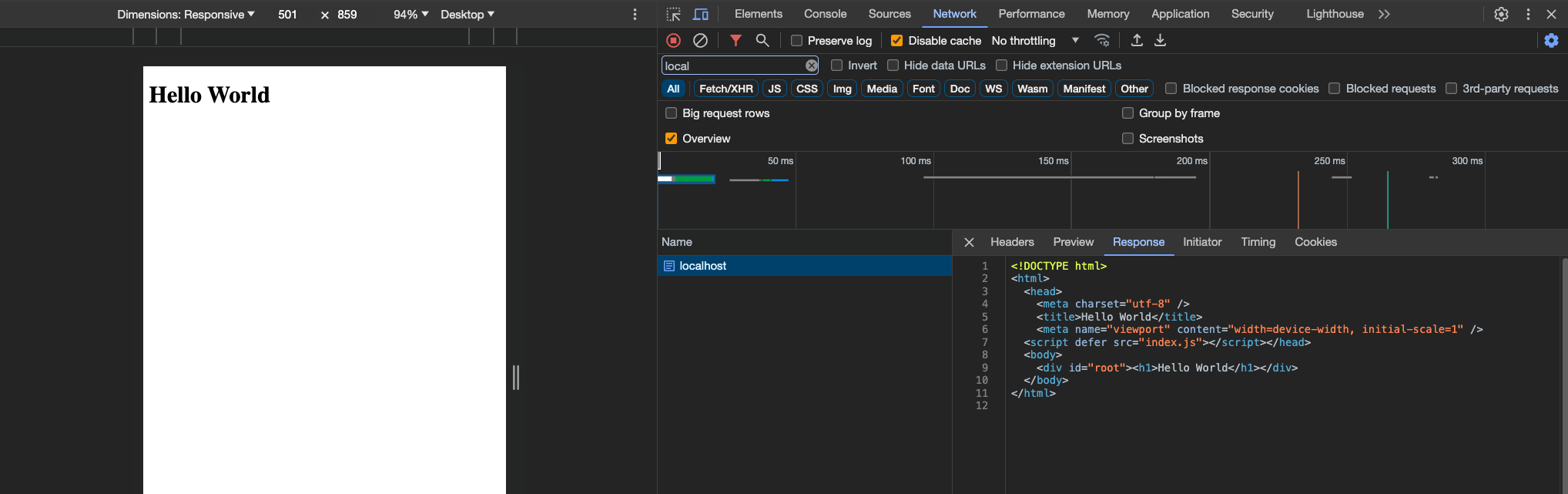
Task: Clear the filter text field
Action: click(812, 66)
